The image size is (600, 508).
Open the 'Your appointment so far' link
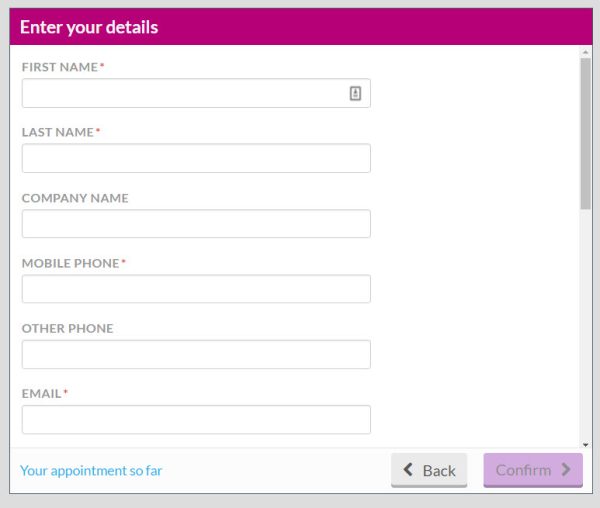click(x=91, y=470)
